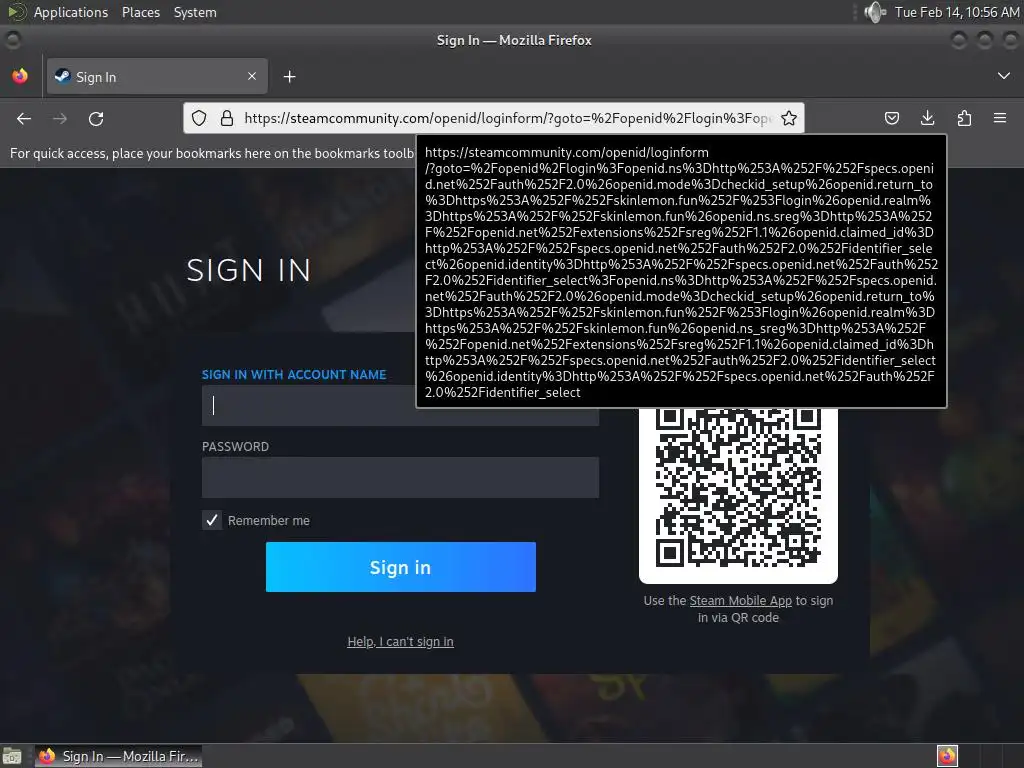Image resolution: width=1024 pixels, height=768 pixels.
Task: Expand the list all tabs chevron
Action: tap(1004, 76)
